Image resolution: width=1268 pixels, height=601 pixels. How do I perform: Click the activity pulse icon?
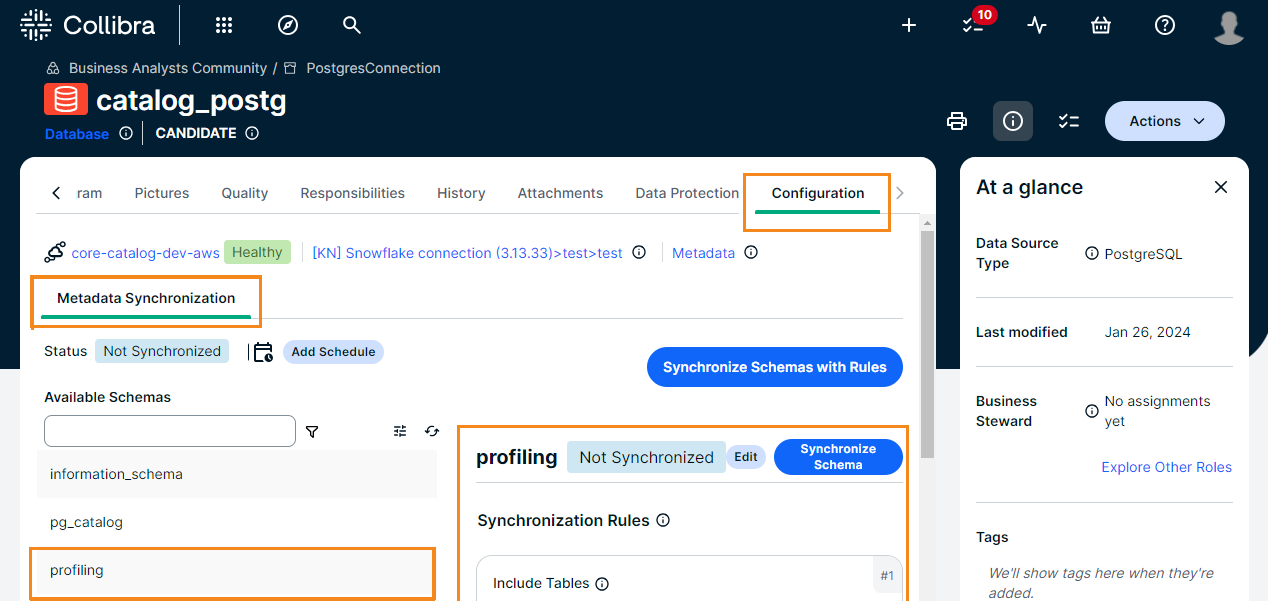[x=1037, y=25]
